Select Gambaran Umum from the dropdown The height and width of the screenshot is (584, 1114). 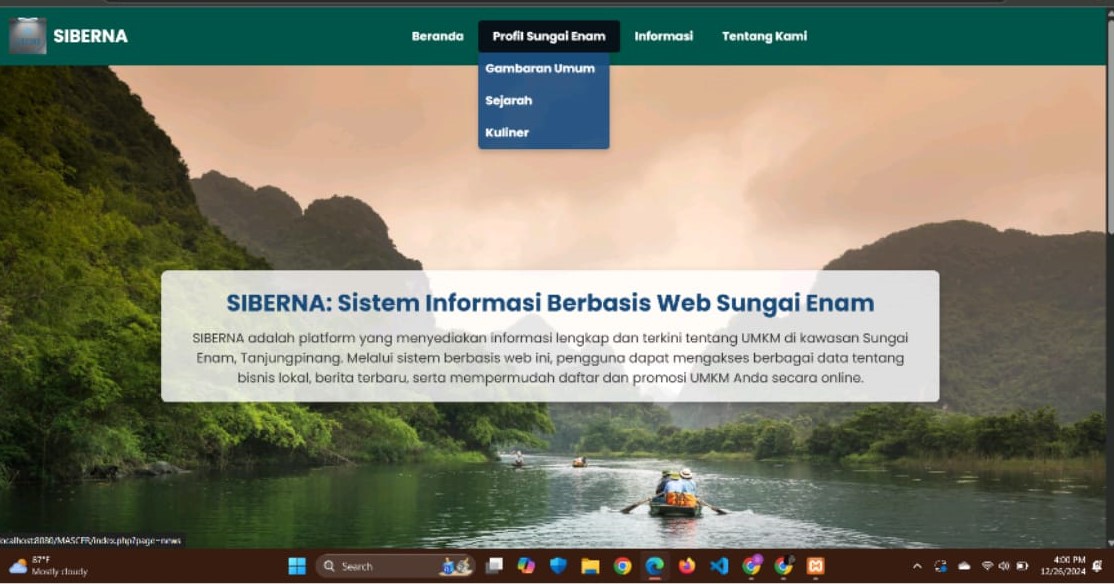coord(540,69)
